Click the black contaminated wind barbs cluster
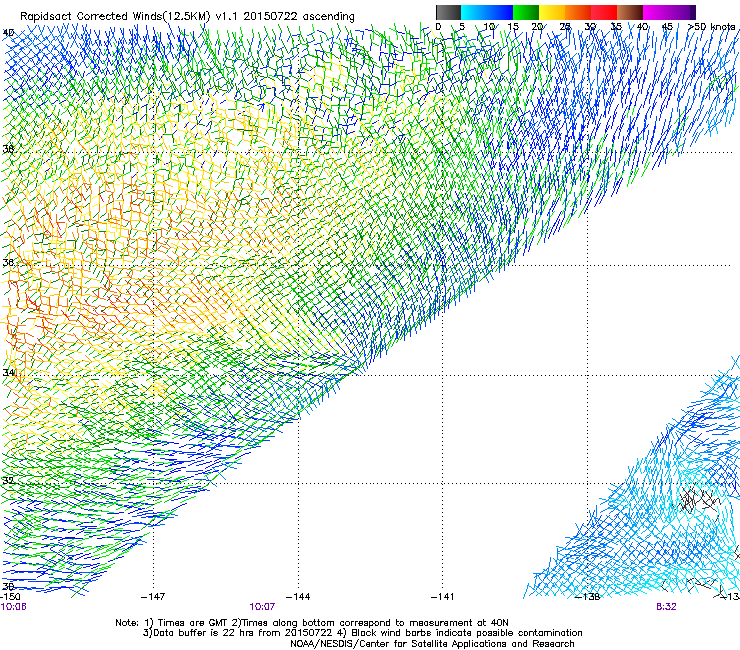The height and width of the screenshot is (650, 740). pos(698,500)
